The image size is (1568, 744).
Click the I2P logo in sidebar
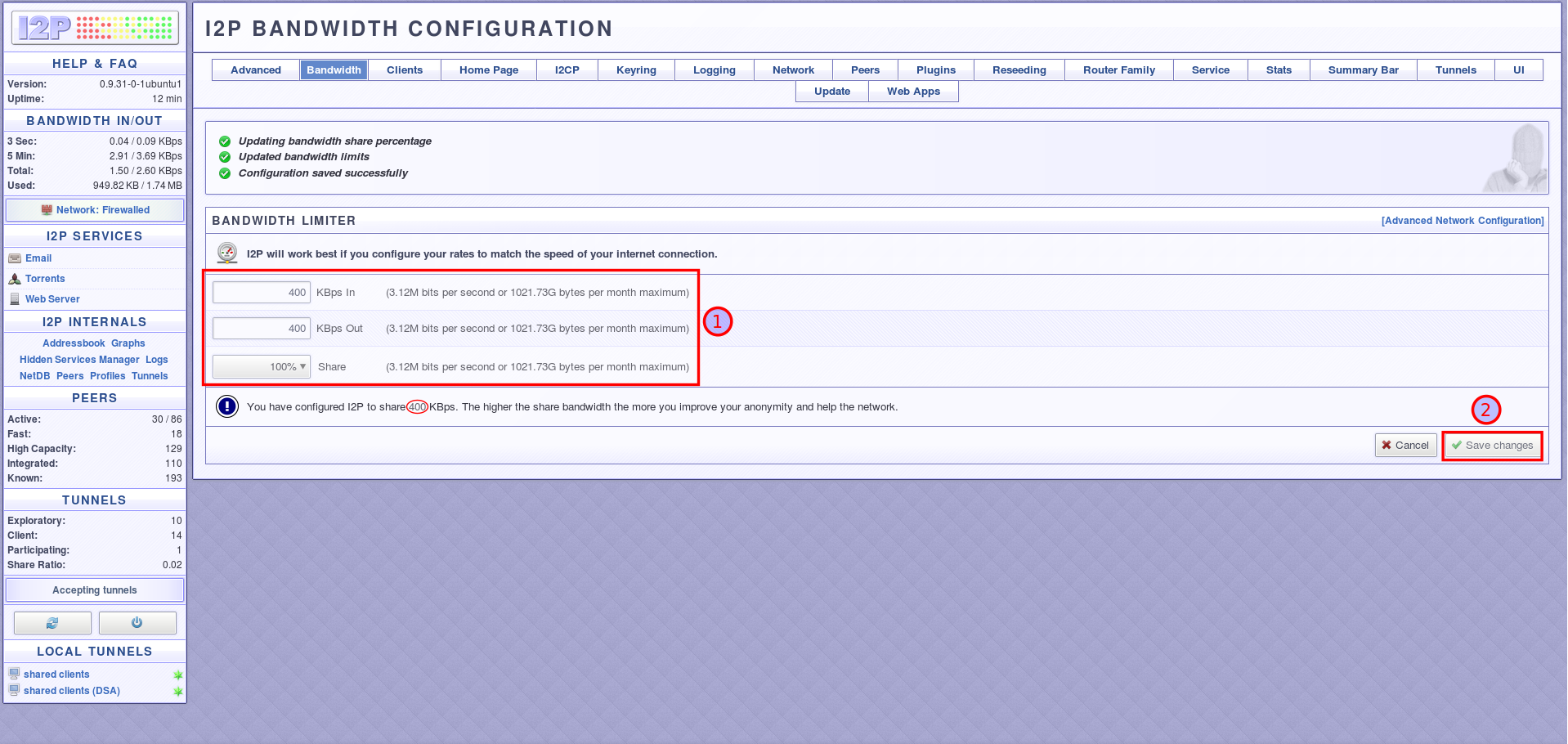pyautogui.click(x=94, y=28)
